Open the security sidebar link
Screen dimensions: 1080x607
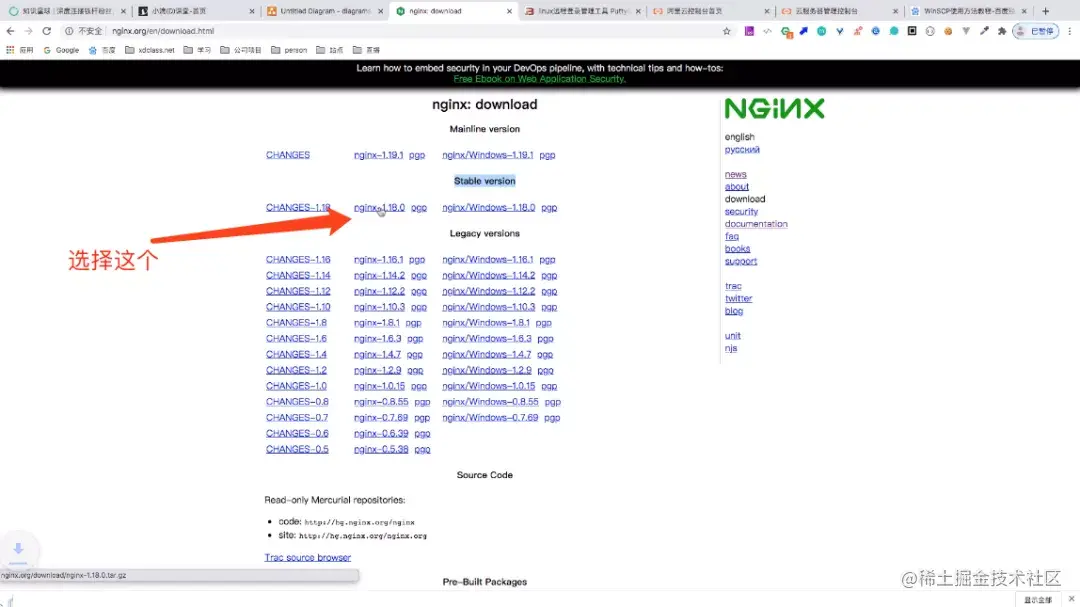[x=741, y=212]
